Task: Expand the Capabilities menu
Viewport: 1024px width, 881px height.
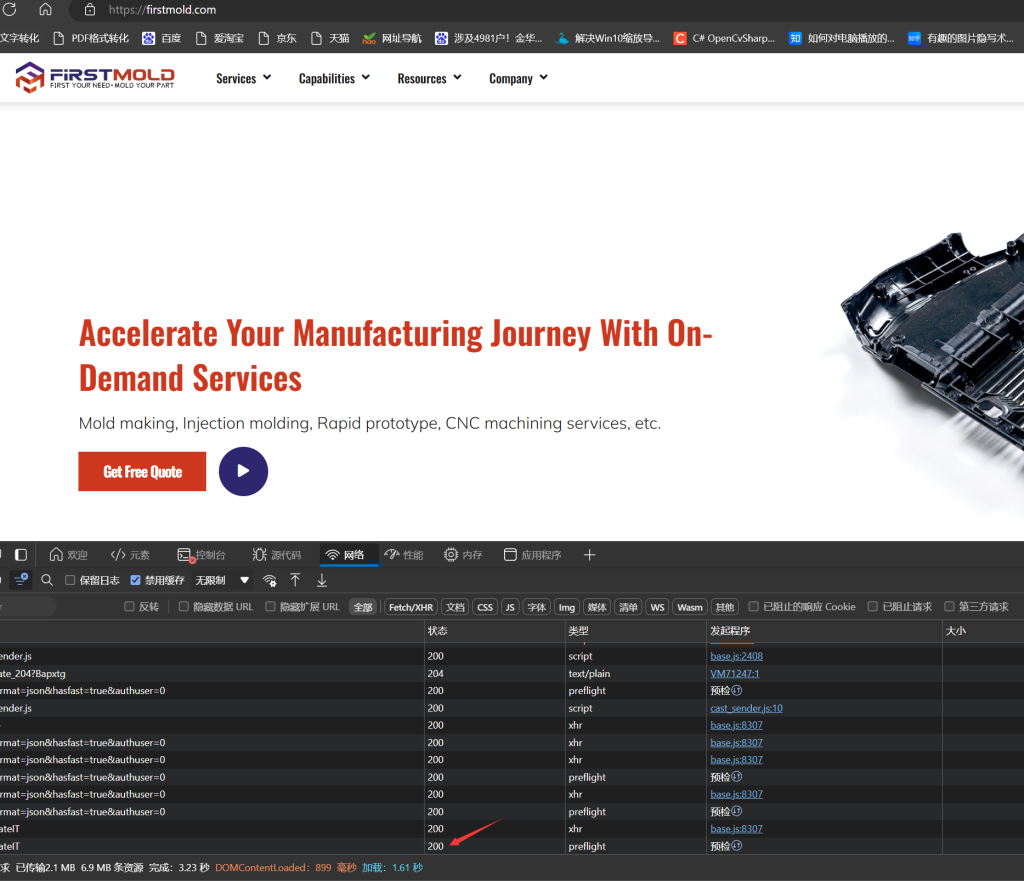Action: pos(334,78)
